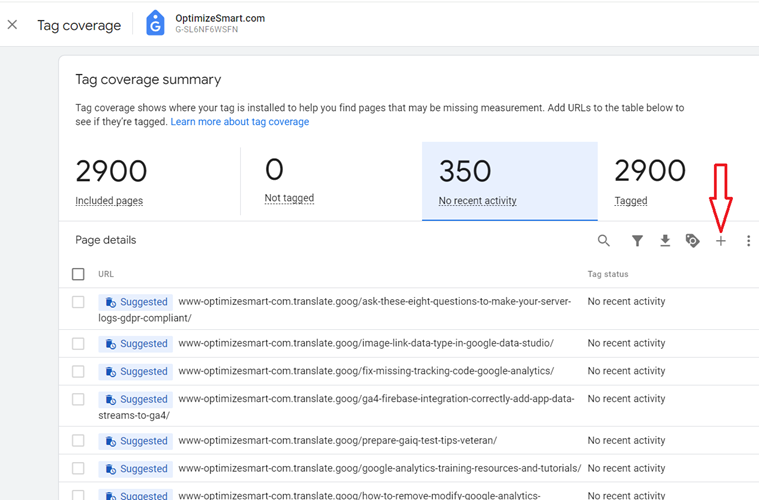
Task: Click the tag icon in the Page details toolbar
Action: [693, 241]
